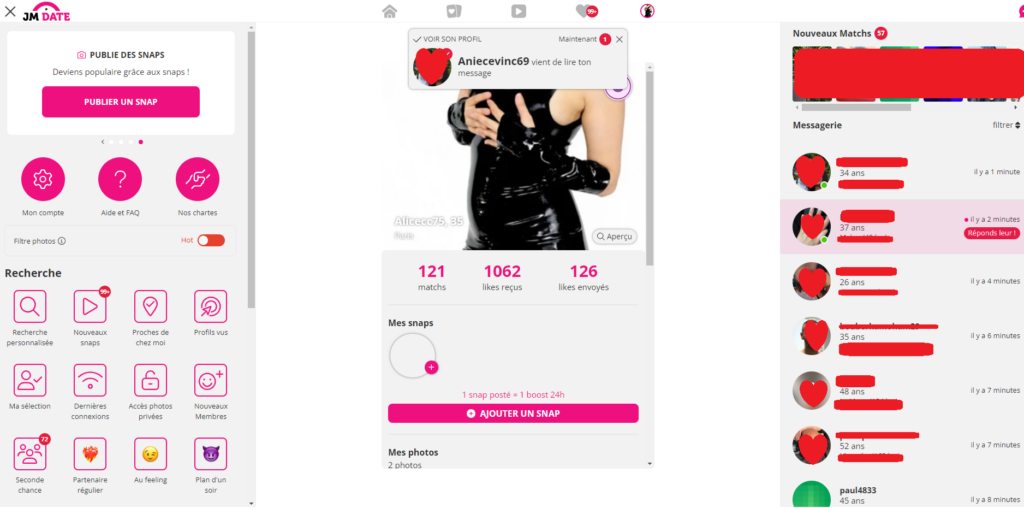1024x508 pixels.
Task: Open paul4833 conversation in Messagerie
Action: 902,496
